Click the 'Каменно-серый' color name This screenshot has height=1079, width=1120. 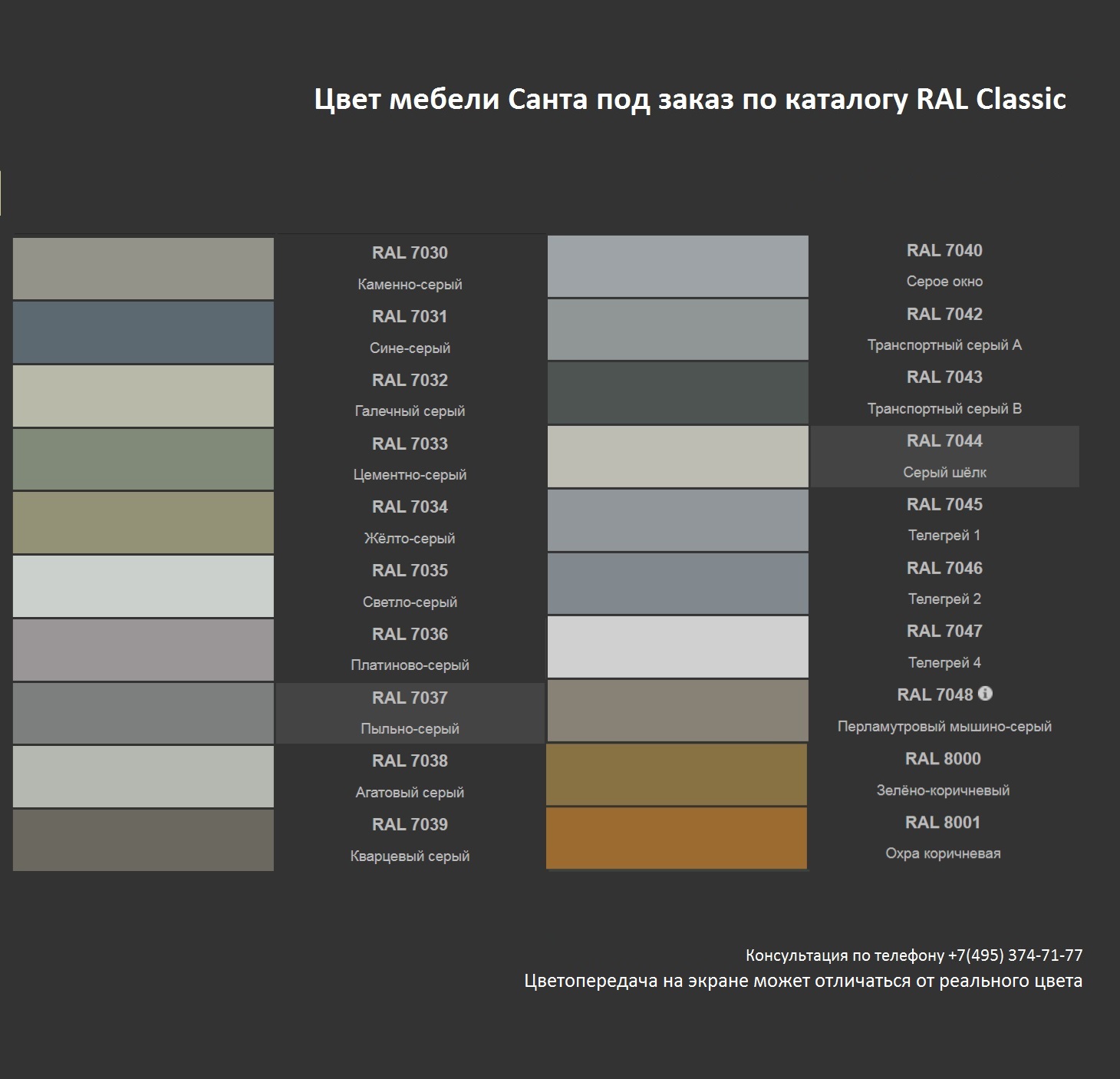pos(410,285)
